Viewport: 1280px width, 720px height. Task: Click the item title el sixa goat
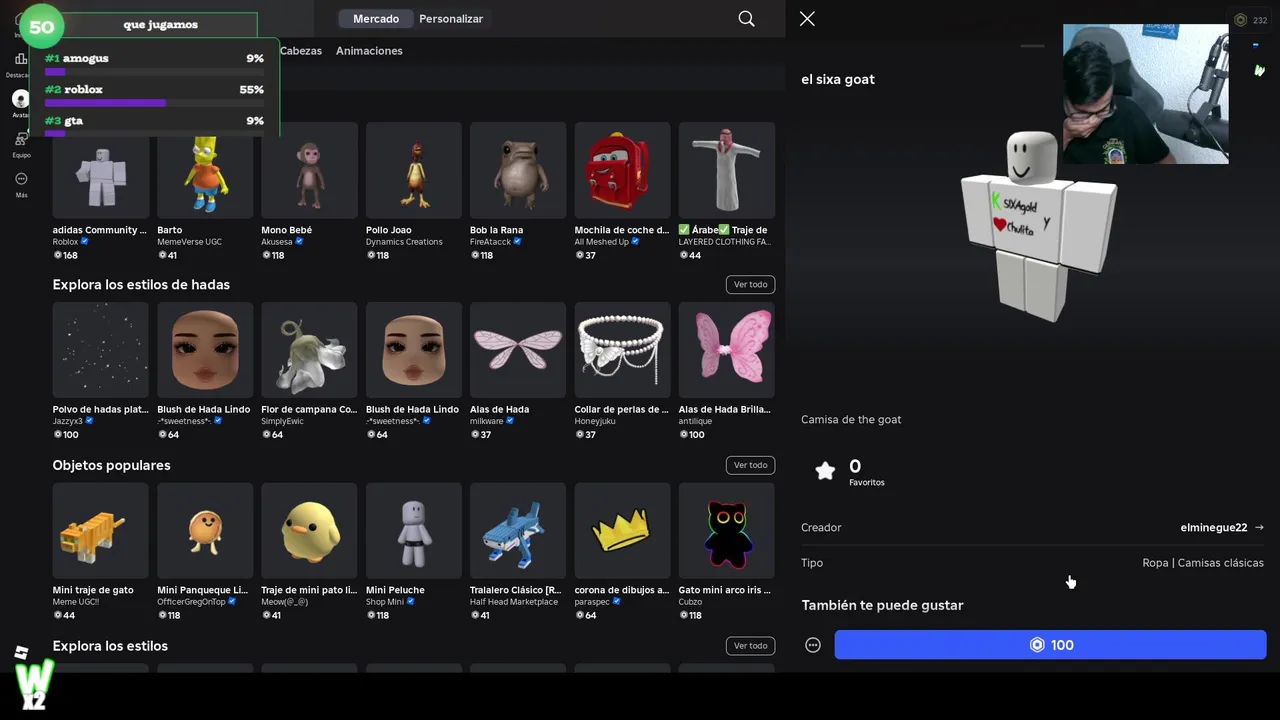pos(838,79)
